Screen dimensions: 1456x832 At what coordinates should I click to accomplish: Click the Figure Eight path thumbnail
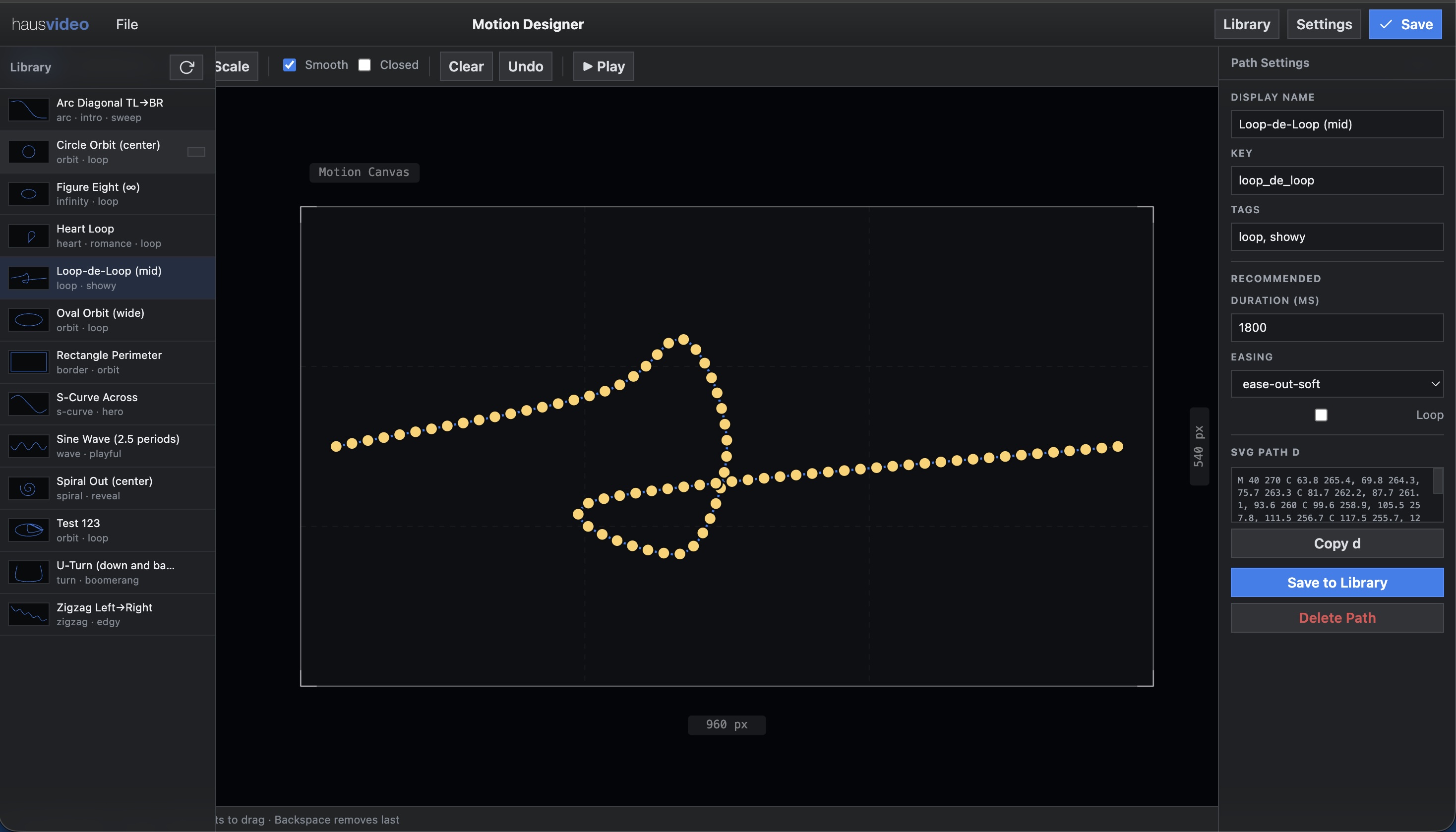pos(29,194)
